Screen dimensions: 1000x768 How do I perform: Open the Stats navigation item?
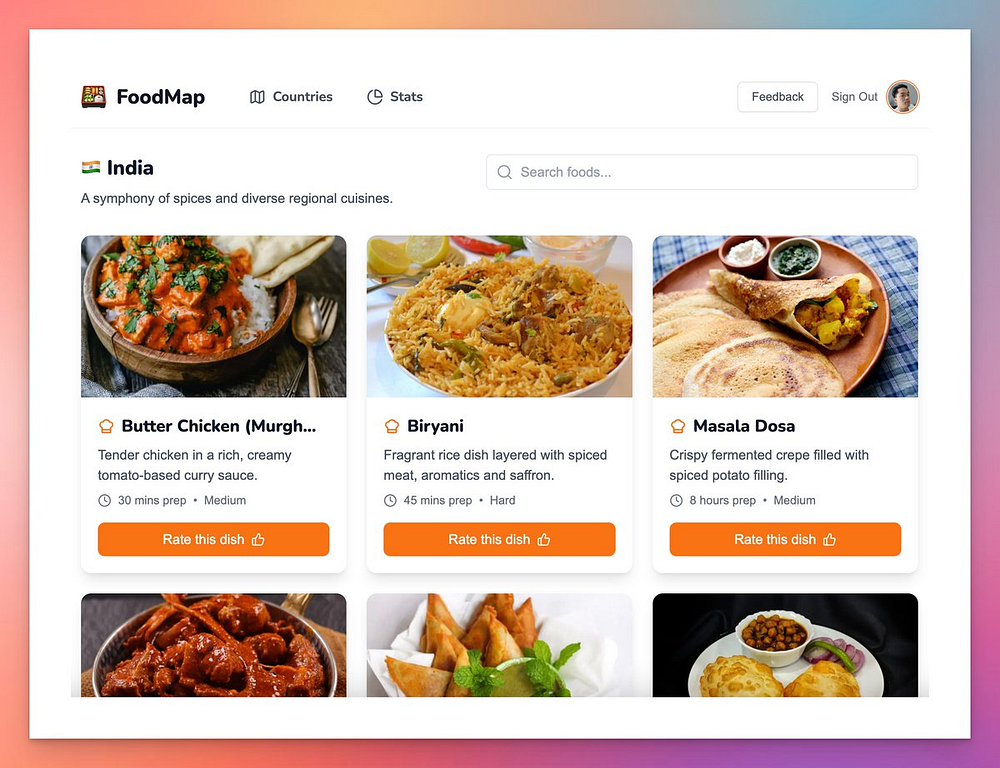tap(395, 97)
